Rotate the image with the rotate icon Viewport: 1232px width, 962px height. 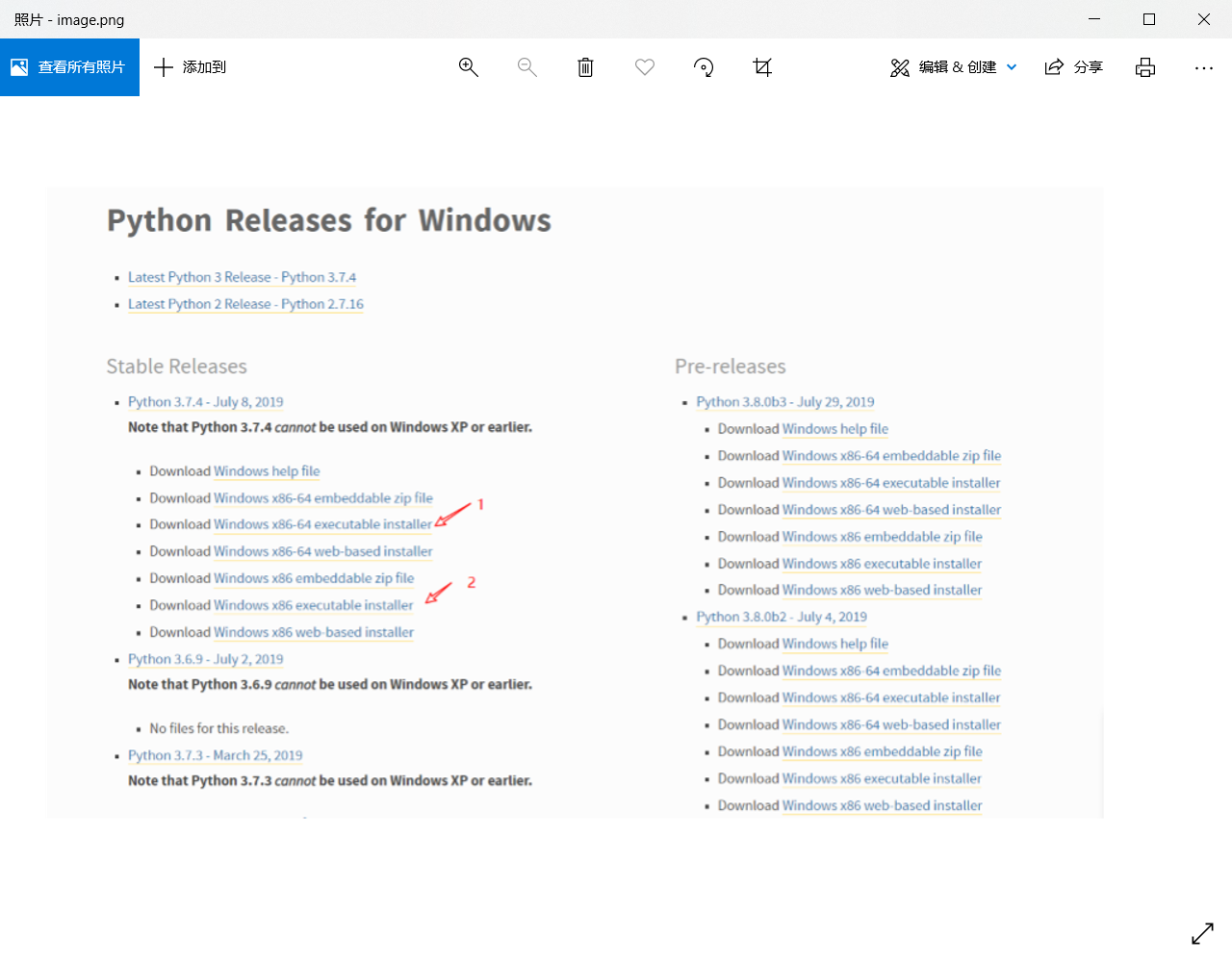point(704,67)
